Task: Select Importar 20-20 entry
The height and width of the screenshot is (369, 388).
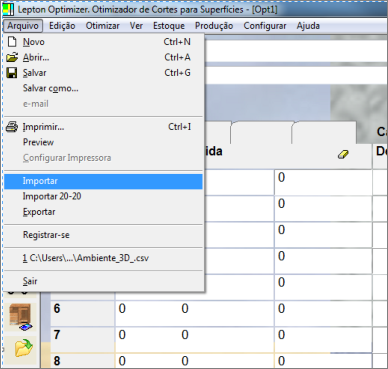Action: coord(103,196)
